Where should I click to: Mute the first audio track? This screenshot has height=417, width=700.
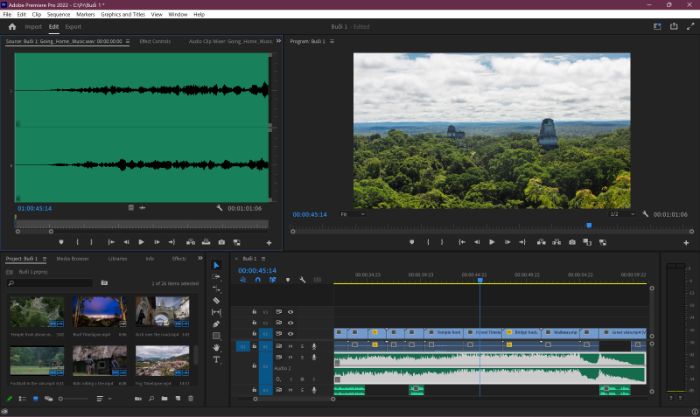(x=291, y=346)
